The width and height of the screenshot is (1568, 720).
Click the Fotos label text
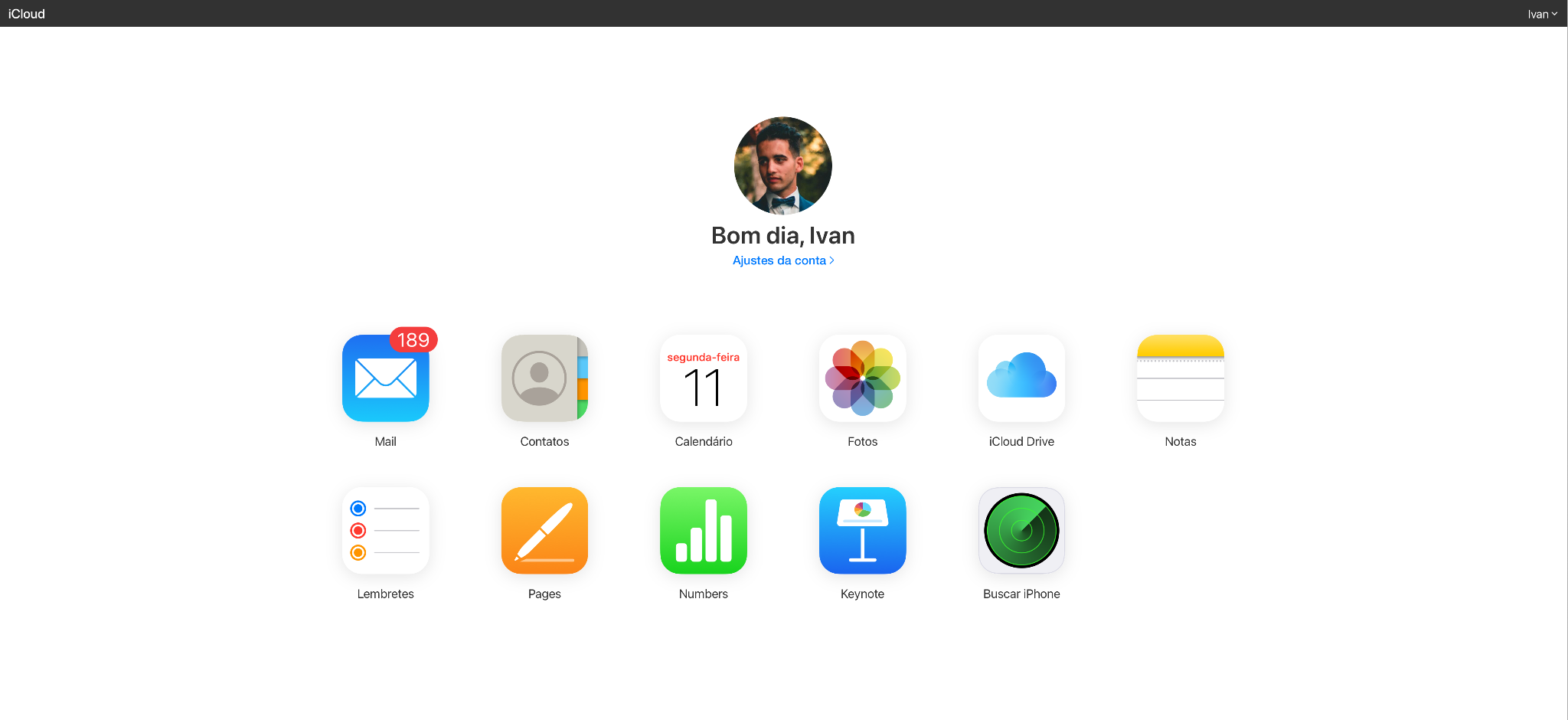(x=863, y=442)
